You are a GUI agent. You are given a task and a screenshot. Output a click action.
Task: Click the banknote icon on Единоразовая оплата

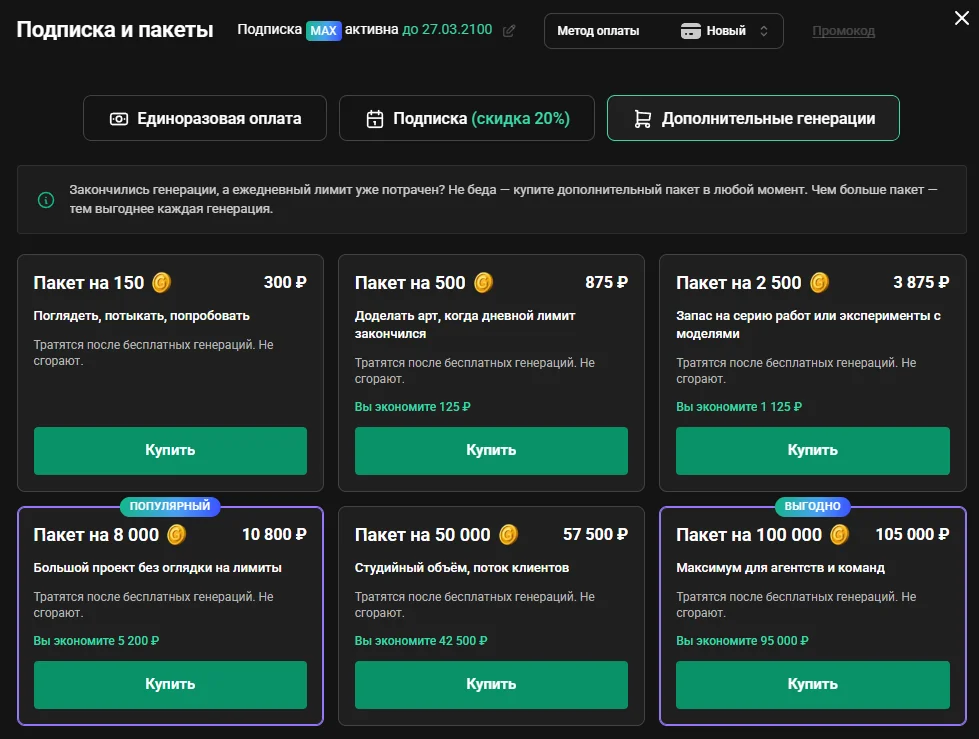click(119, 119)
